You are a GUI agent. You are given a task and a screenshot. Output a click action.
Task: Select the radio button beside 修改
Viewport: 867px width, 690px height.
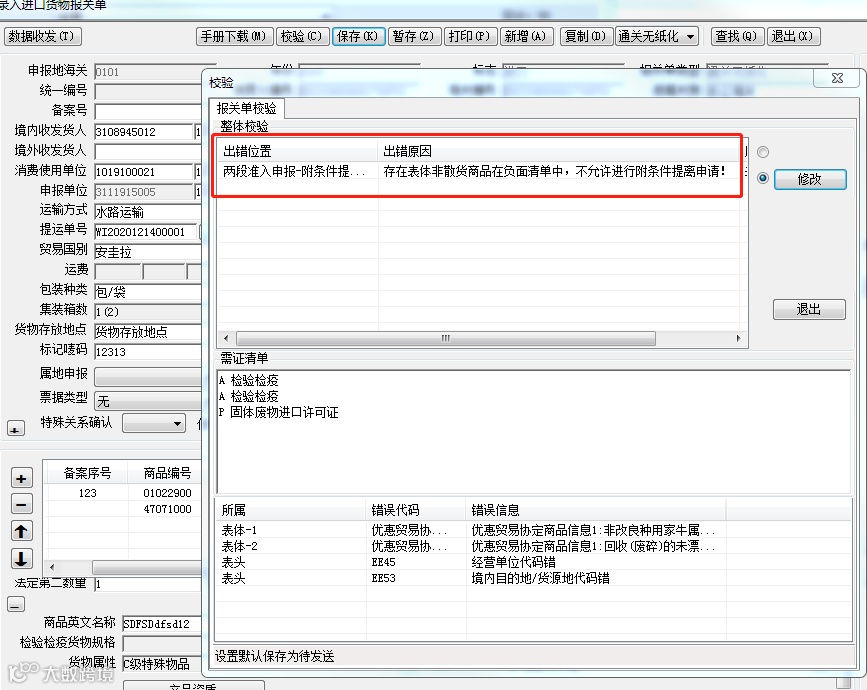763,178
